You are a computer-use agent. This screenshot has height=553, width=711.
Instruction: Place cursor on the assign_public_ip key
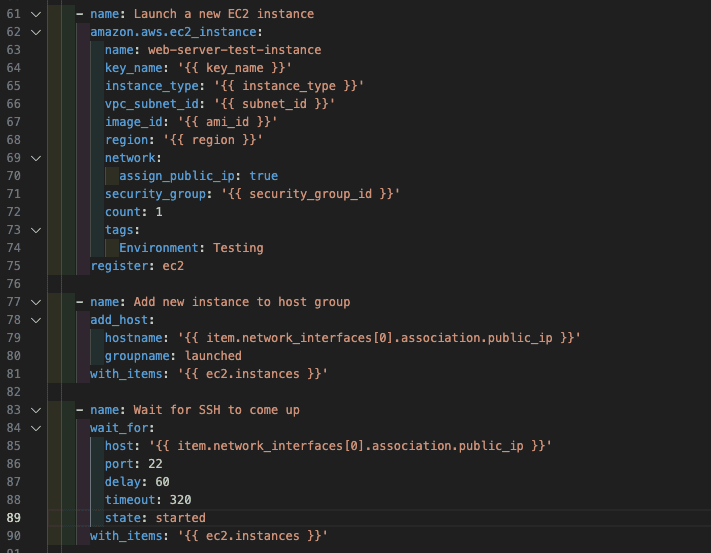coord(177,176)
